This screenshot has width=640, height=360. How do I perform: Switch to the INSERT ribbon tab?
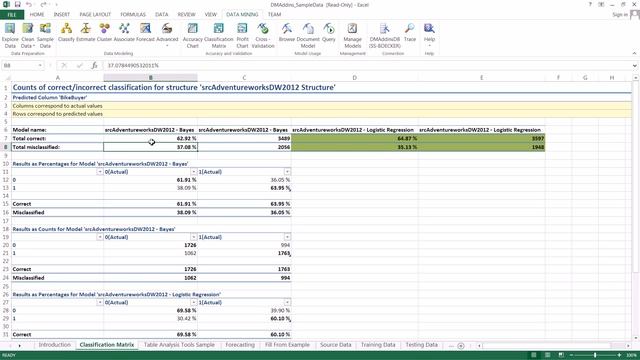[x=62, y=15]
